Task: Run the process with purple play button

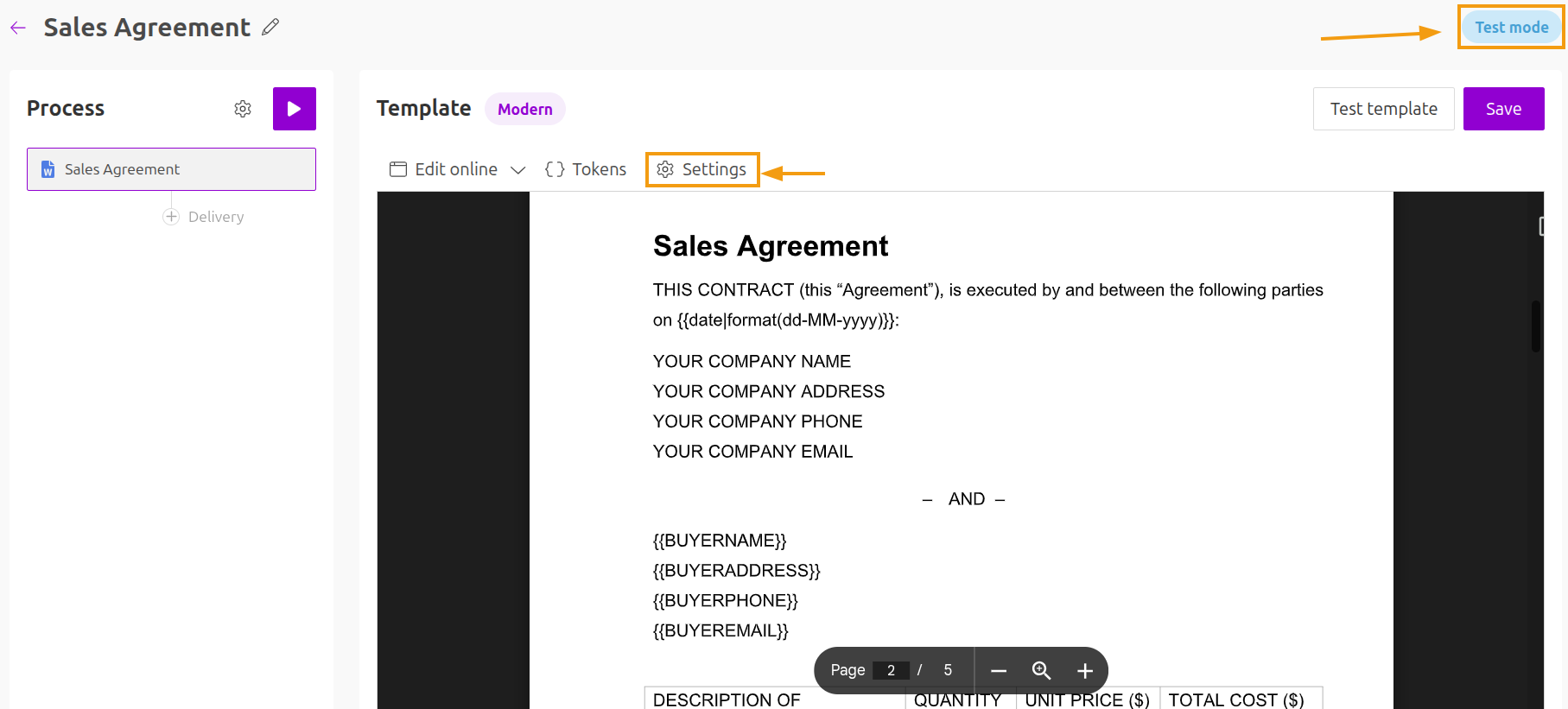Action: 295,109
